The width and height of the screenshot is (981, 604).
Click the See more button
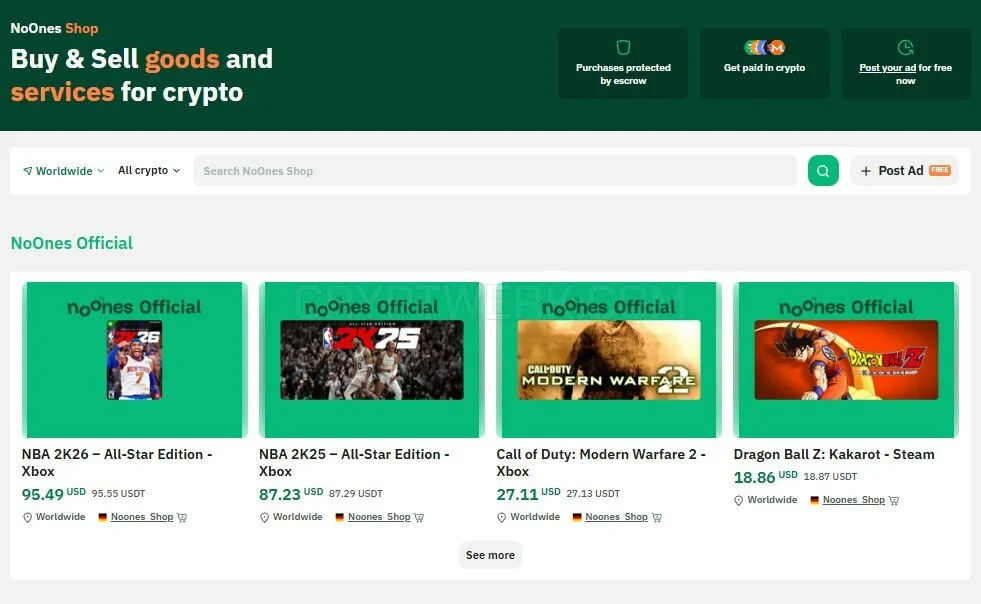[x=490, y=555]
